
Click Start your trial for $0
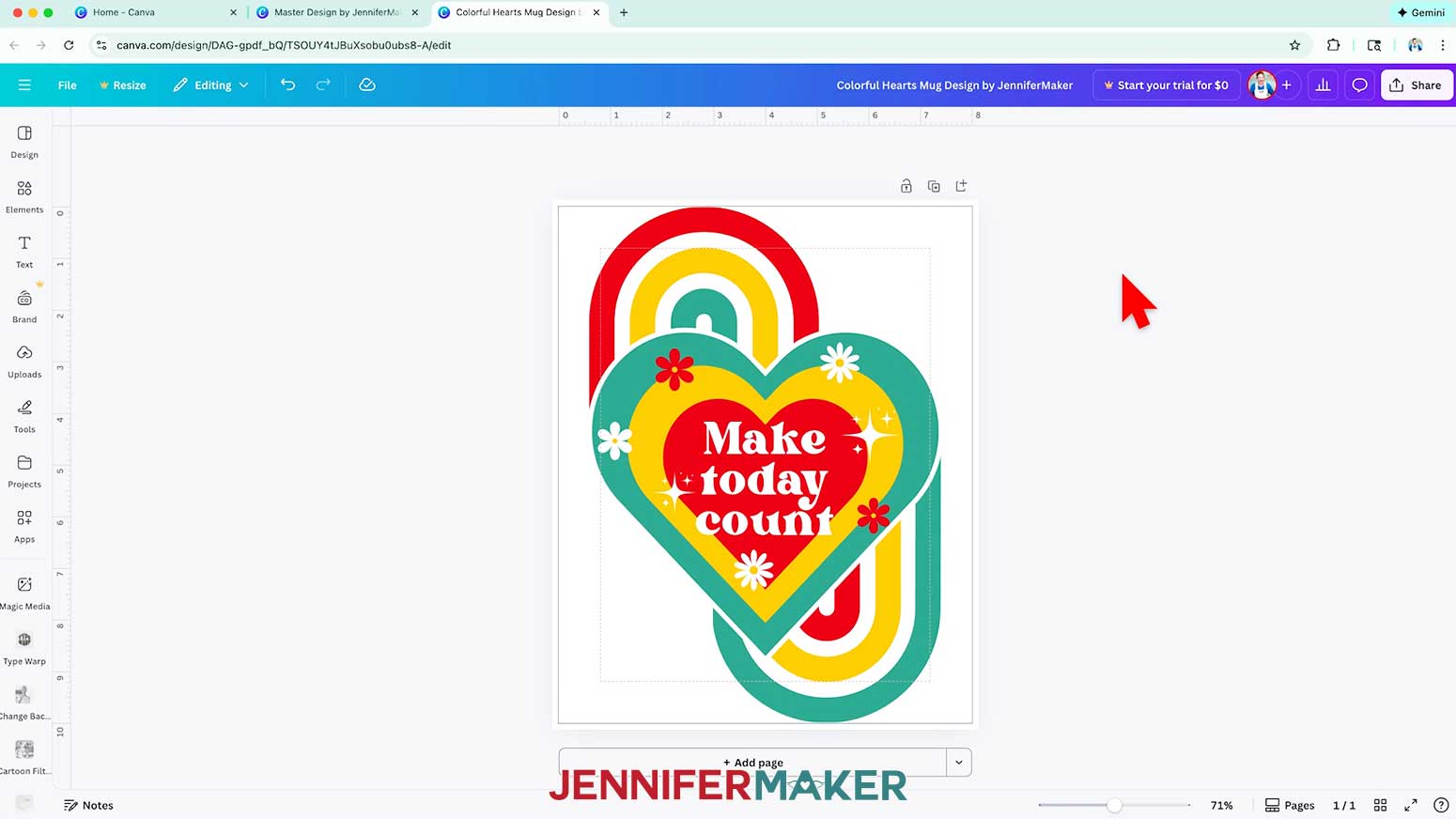[1166, 85]
